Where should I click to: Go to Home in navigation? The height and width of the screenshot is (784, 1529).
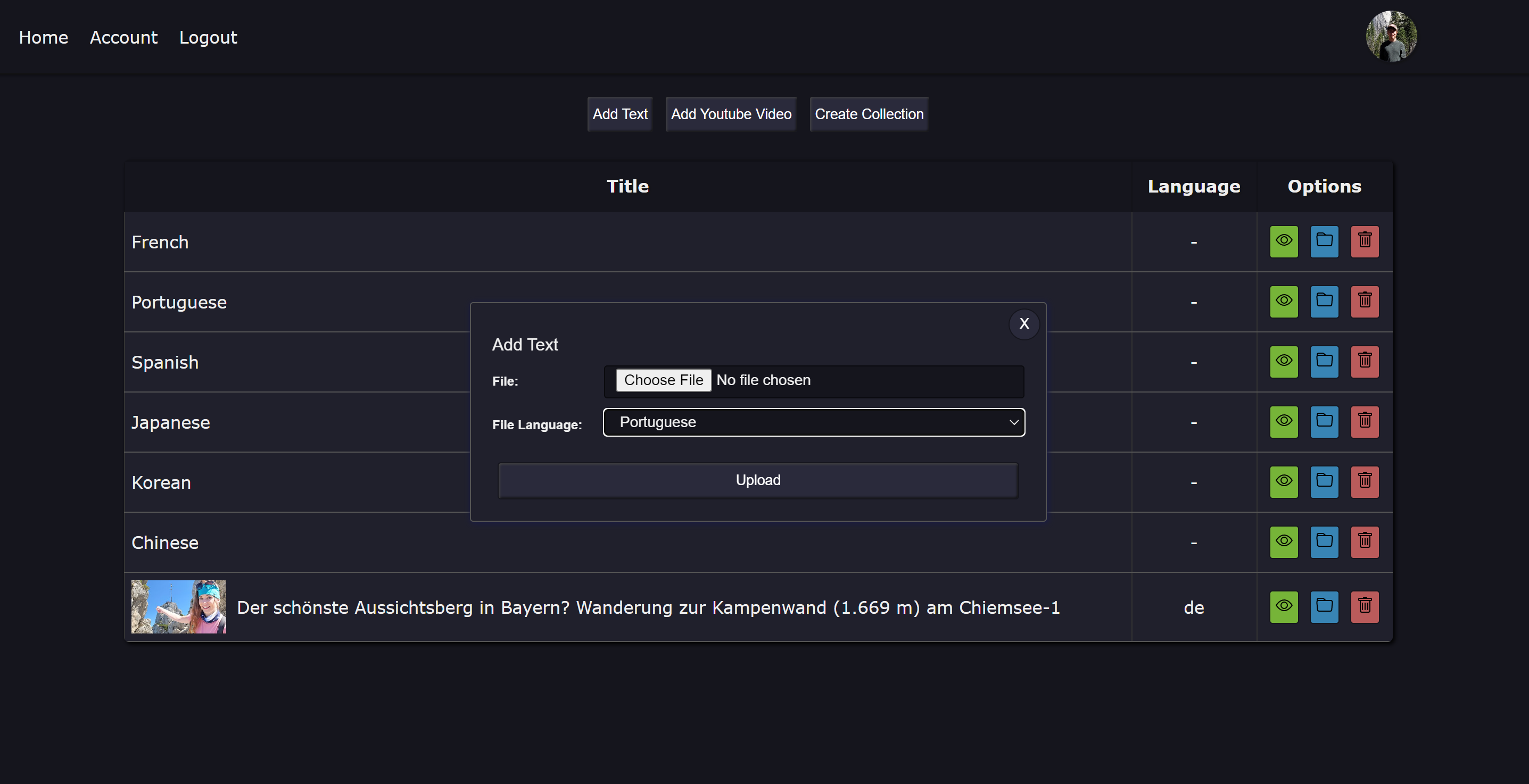point(43,37)
